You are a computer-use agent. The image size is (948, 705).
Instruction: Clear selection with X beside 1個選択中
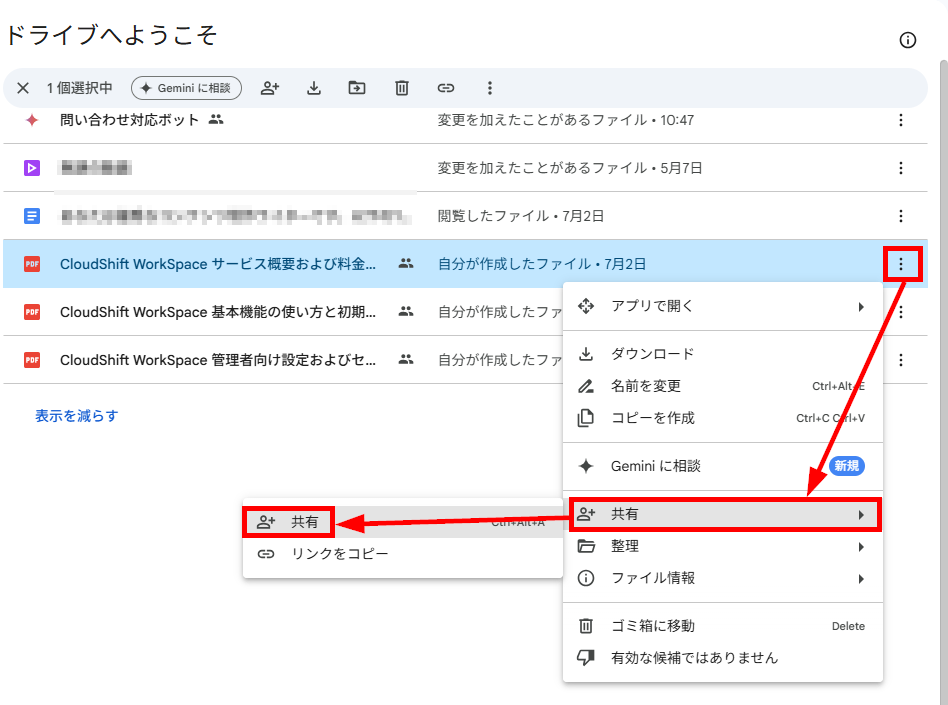pyautogui.click(x=23, y=88)
